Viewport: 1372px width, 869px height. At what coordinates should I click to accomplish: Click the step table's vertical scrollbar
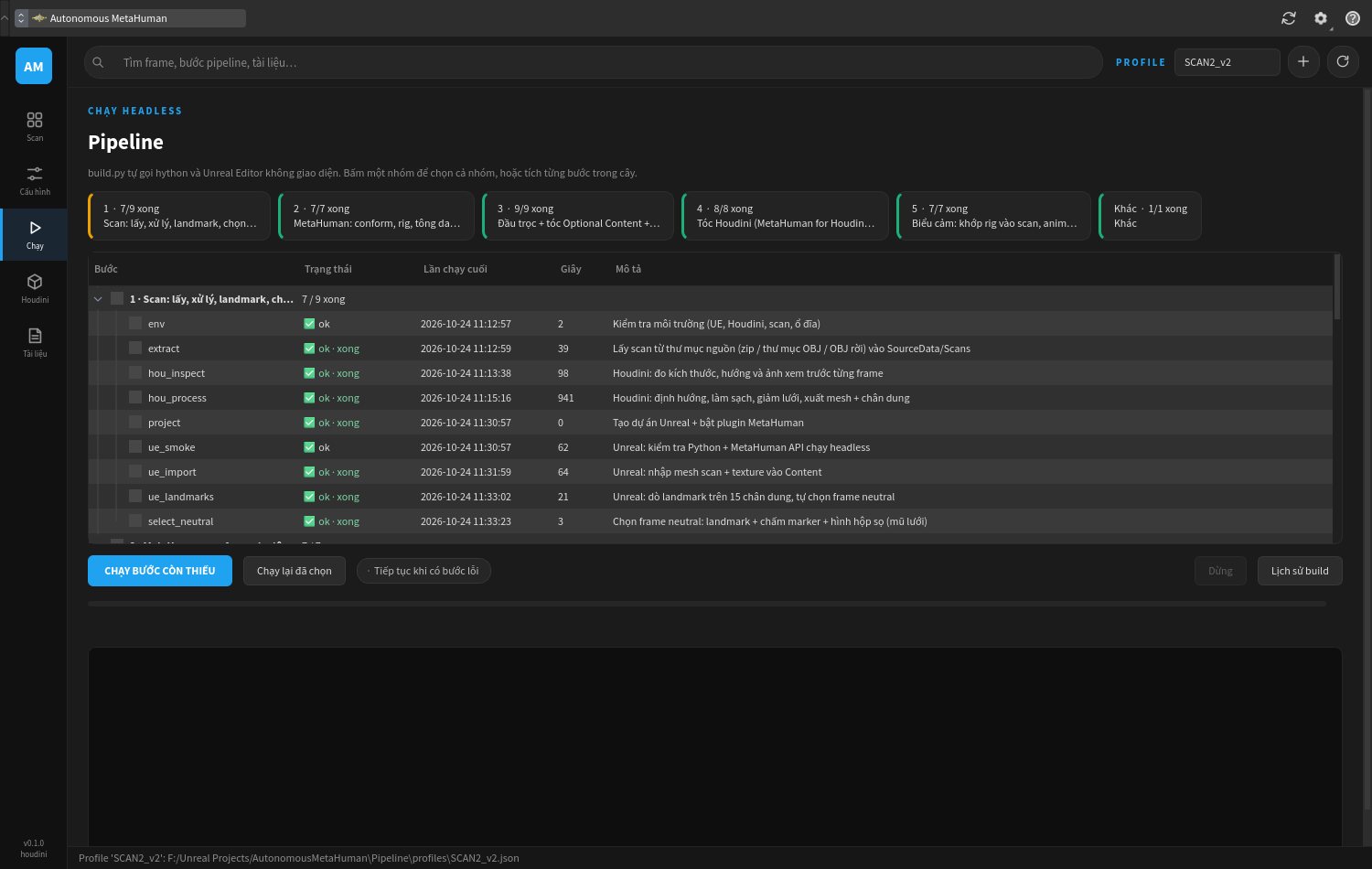[x=1337, y=287]
